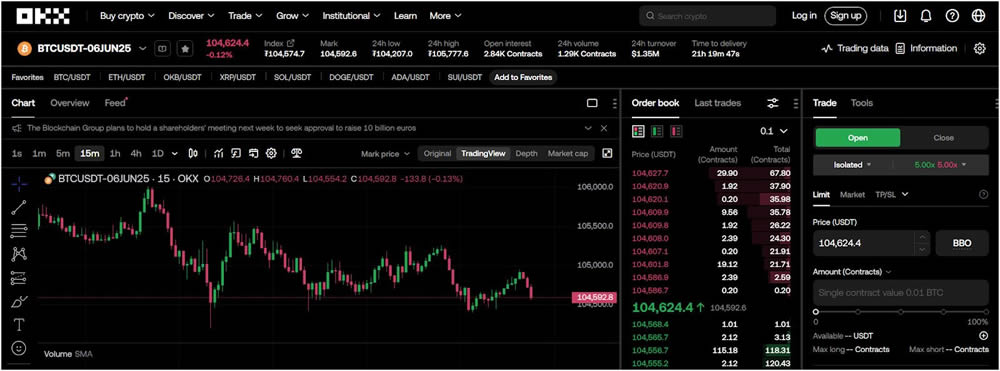Open the Trade menu in top navigation

click(244, 15)
